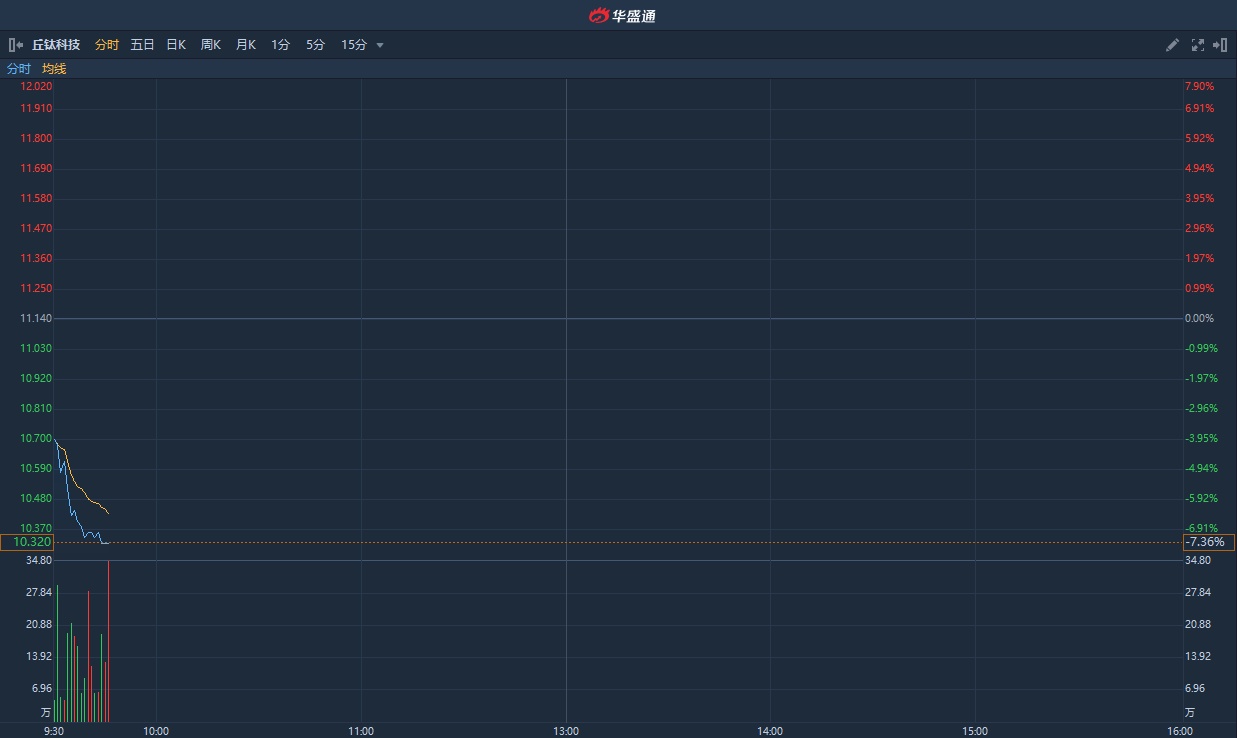
Task: Click the -3.95% axis label
Action: click(x=1201, y=438)
